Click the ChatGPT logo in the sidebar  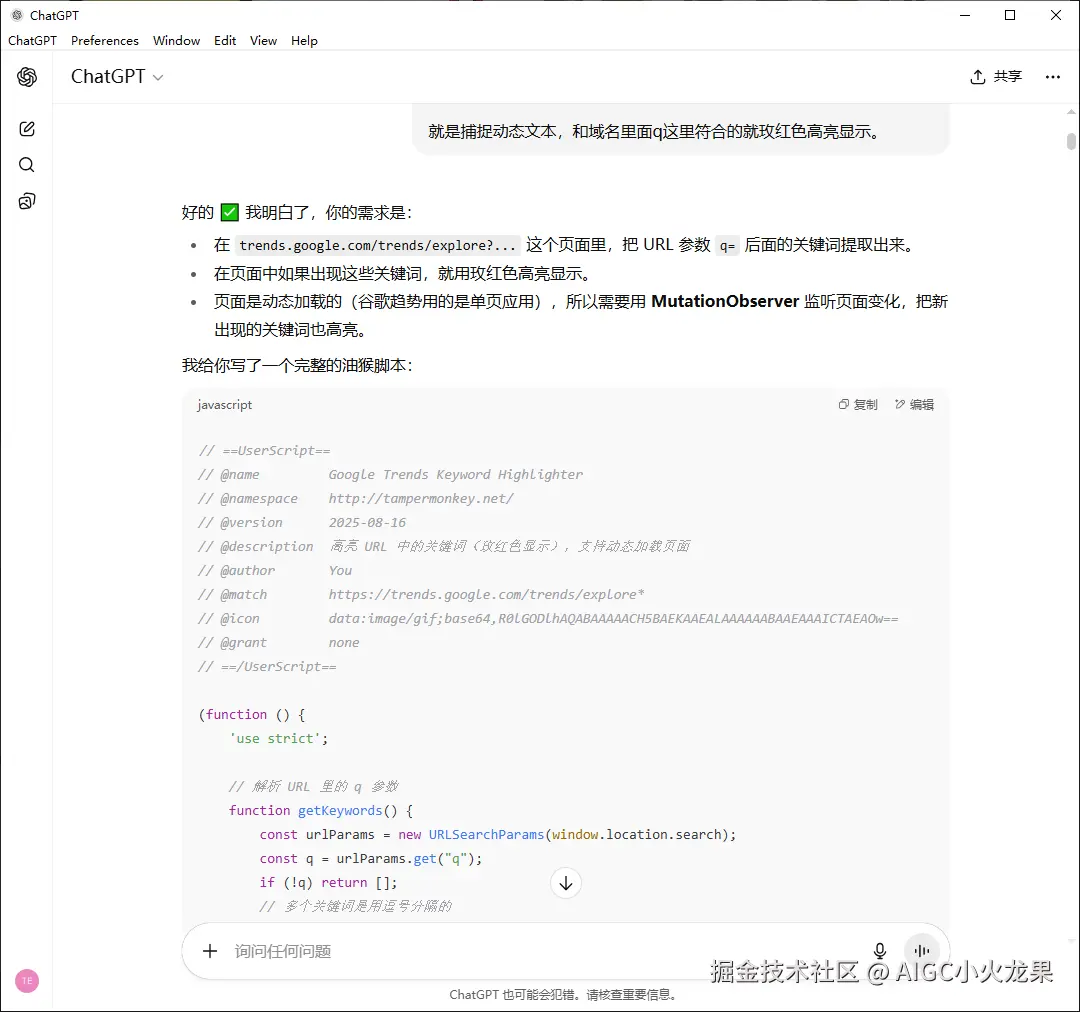[x=27, y=76]
